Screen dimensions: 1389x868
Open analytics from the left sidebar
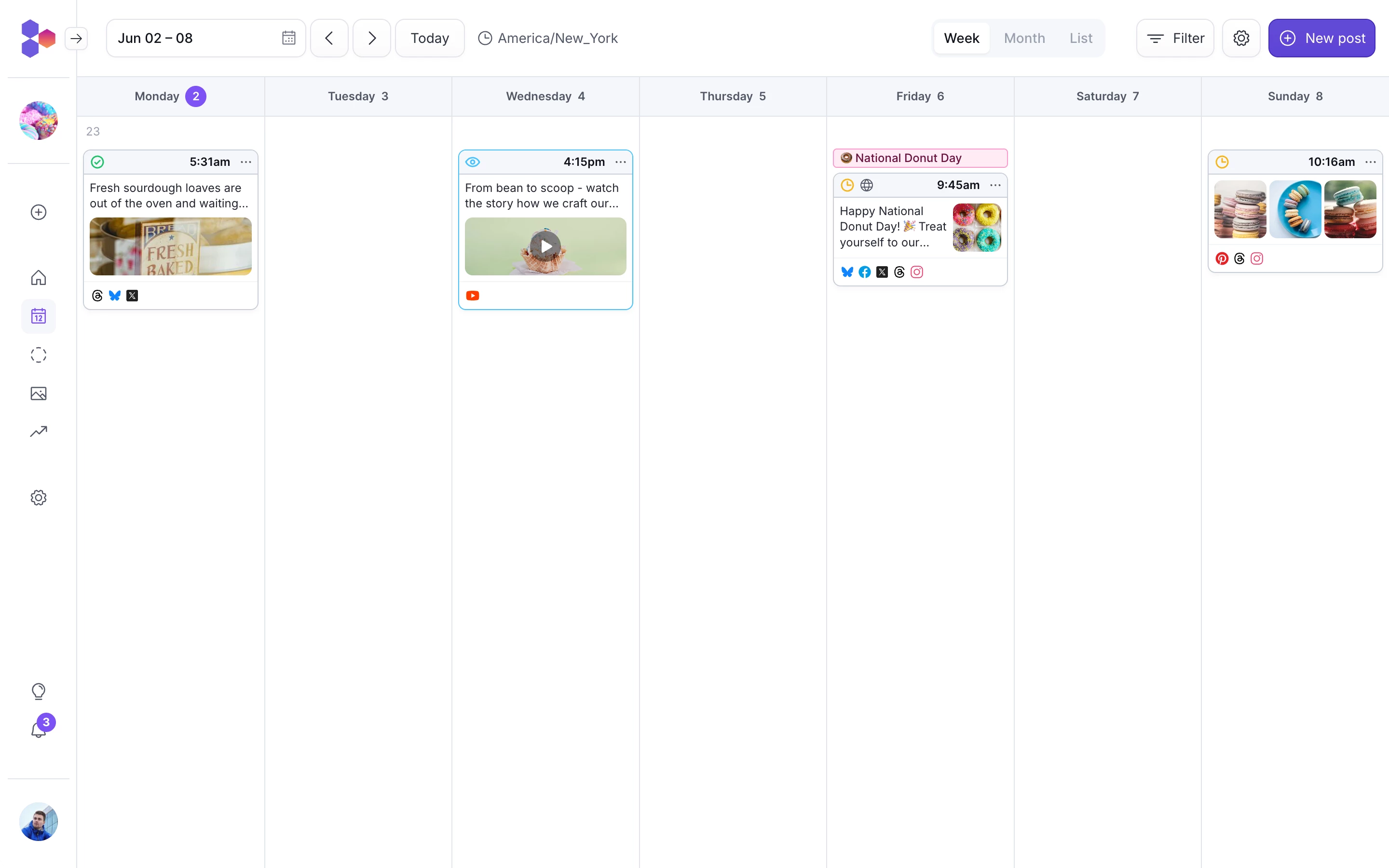pyautogui.click(x=38, y=431)
